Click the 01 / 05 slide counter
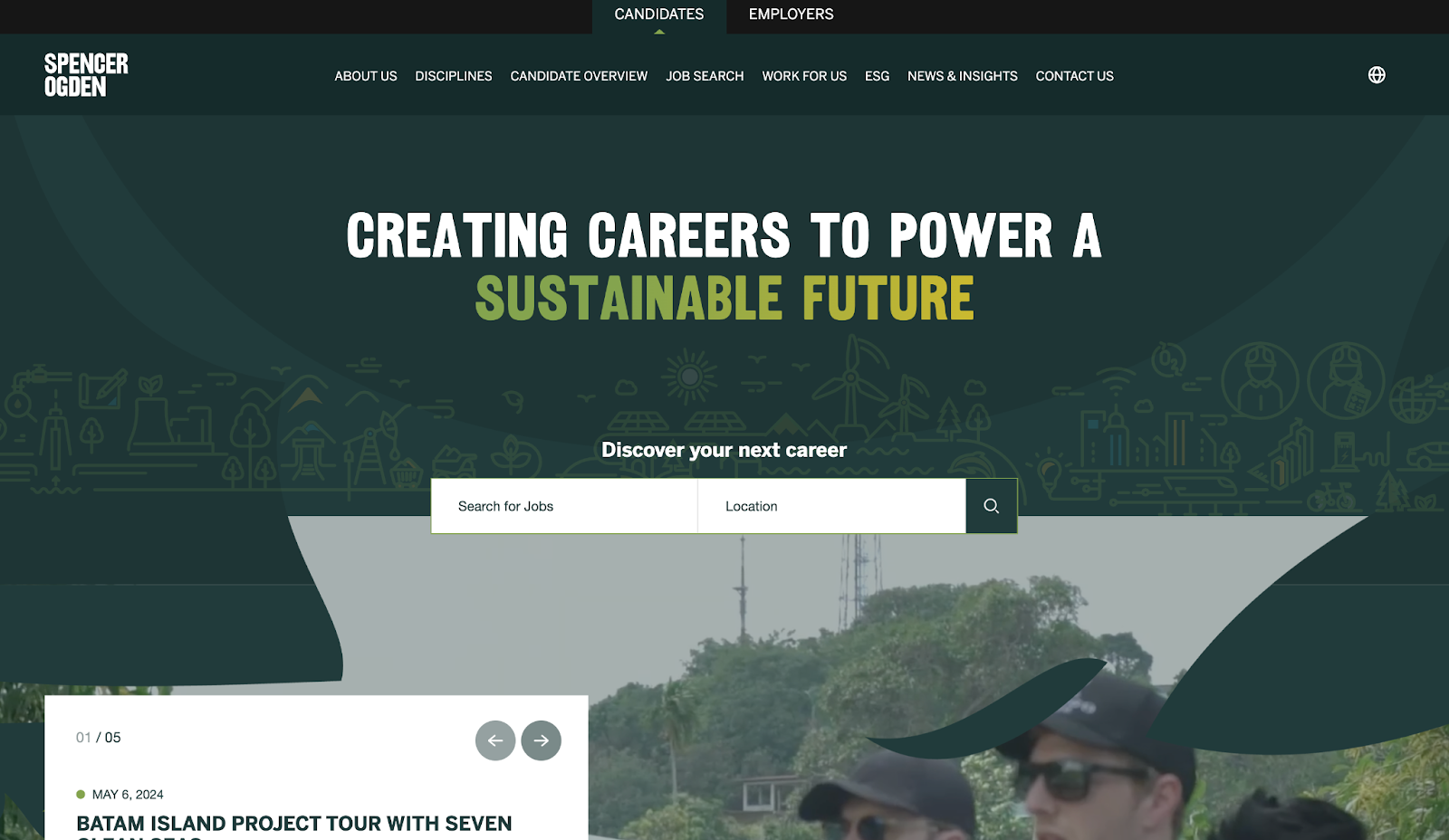The height and width of the screenshot is (840, 1449). [x=98, y=738]
